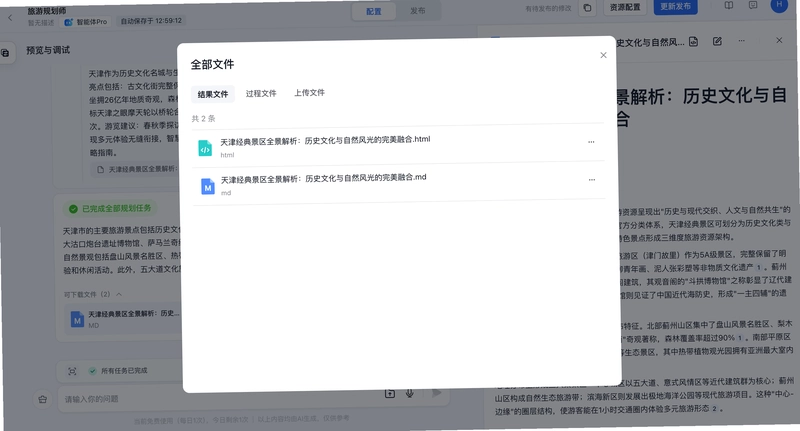Switch to the 配置 tab at top
Image resolution: width=800 pixels, height=431 pixels.
point(373,11)
